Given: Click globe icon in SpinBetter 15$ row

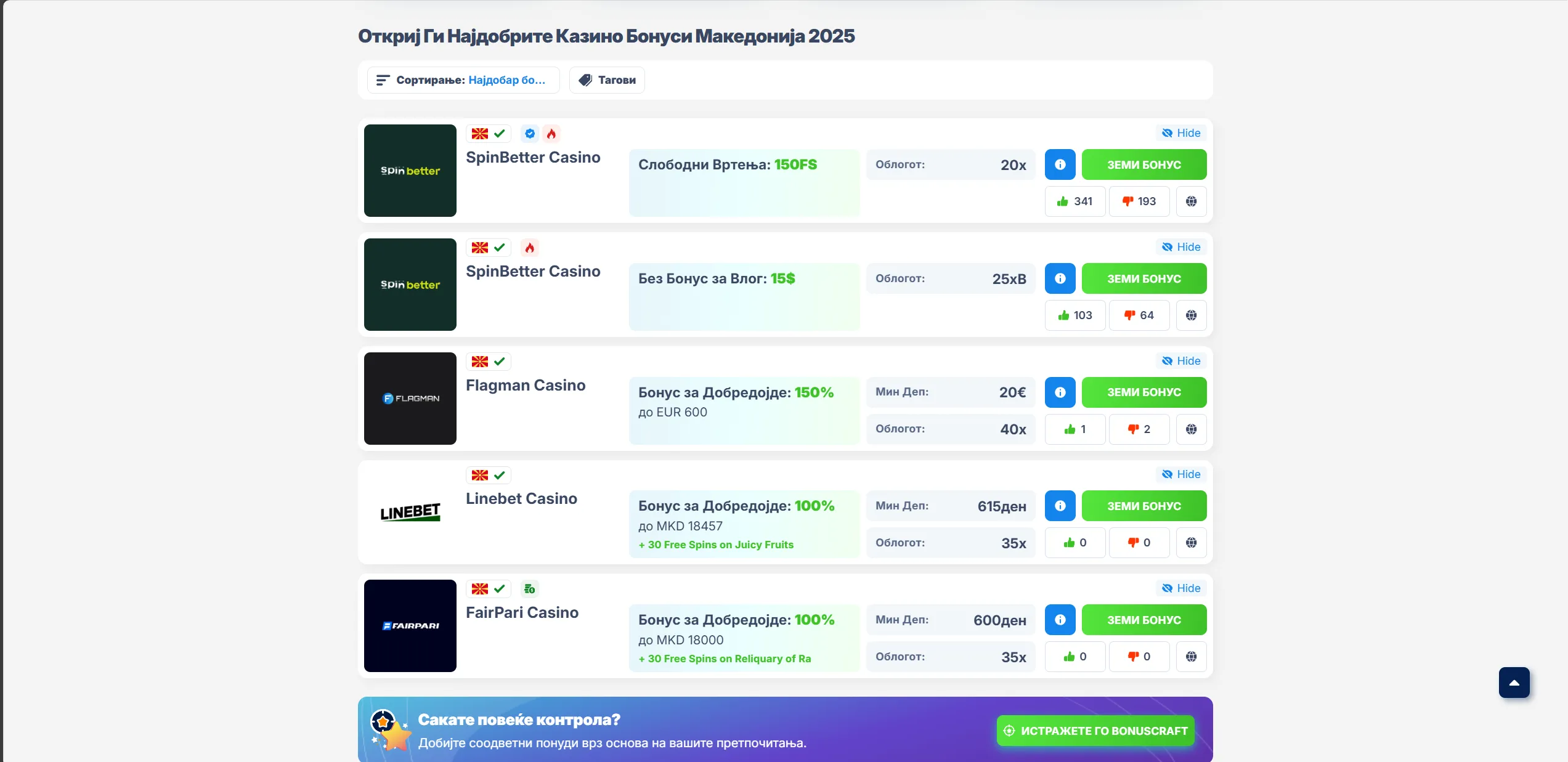Looking at the screenshot, I should (1191, 315).
